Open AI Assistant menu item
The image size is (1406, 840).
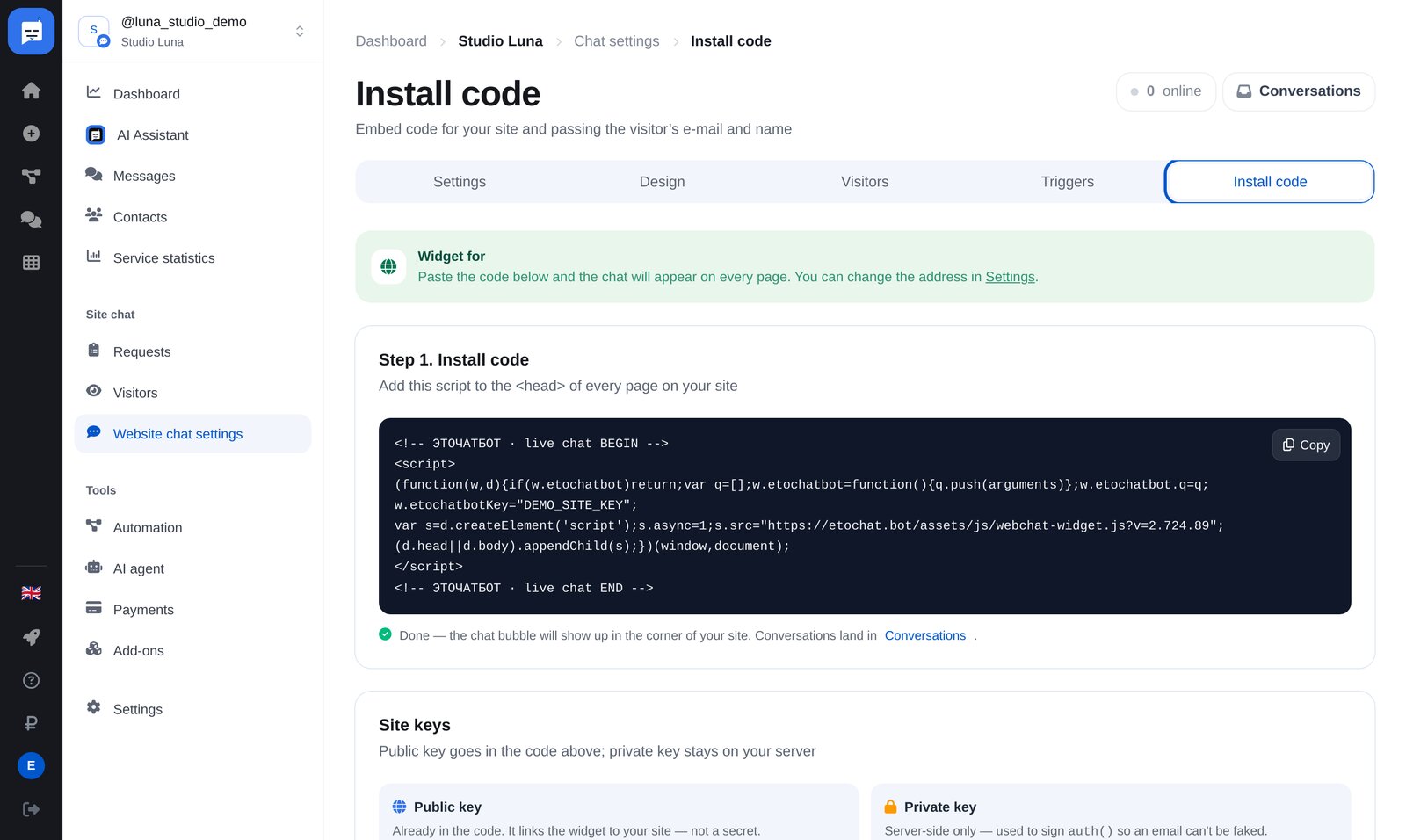click(x=192, y=135)
